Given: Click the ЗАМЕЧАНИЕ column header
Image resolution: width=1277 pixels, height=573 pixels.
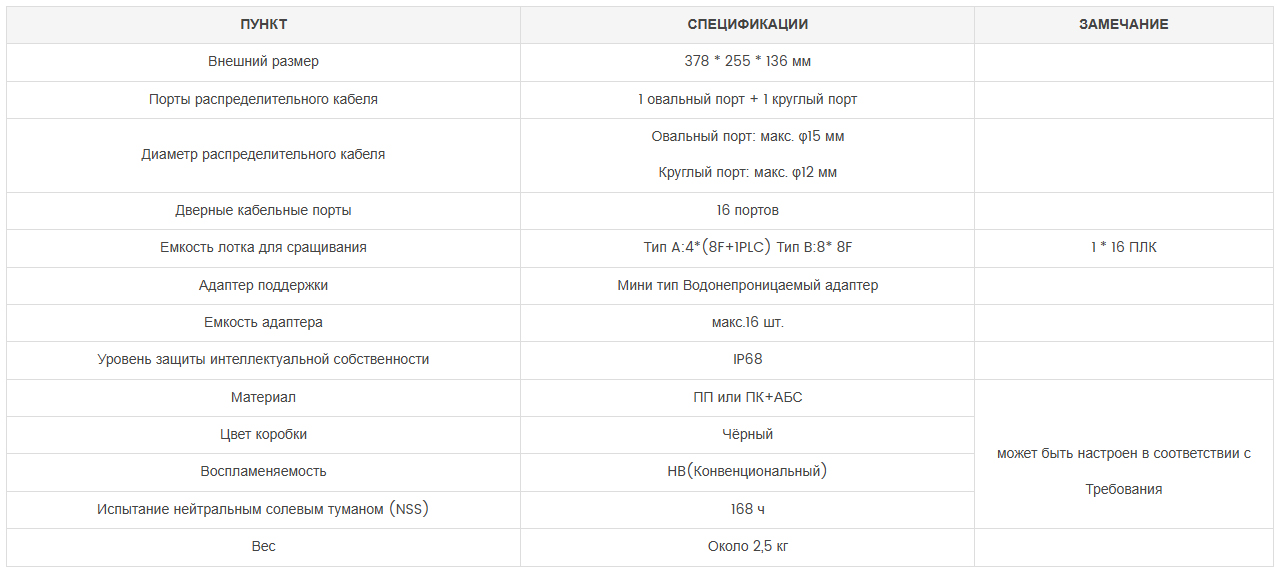Looking at the screenshot, I should (1123, 24).
